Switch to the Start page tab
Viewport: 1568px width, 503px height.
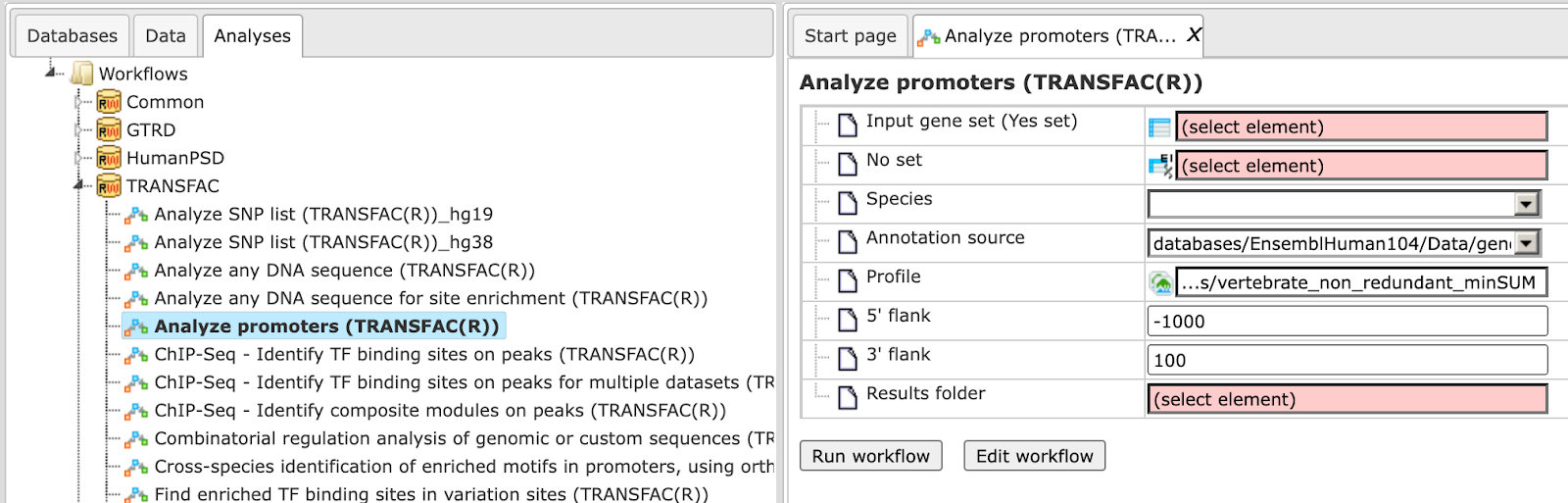850,35
